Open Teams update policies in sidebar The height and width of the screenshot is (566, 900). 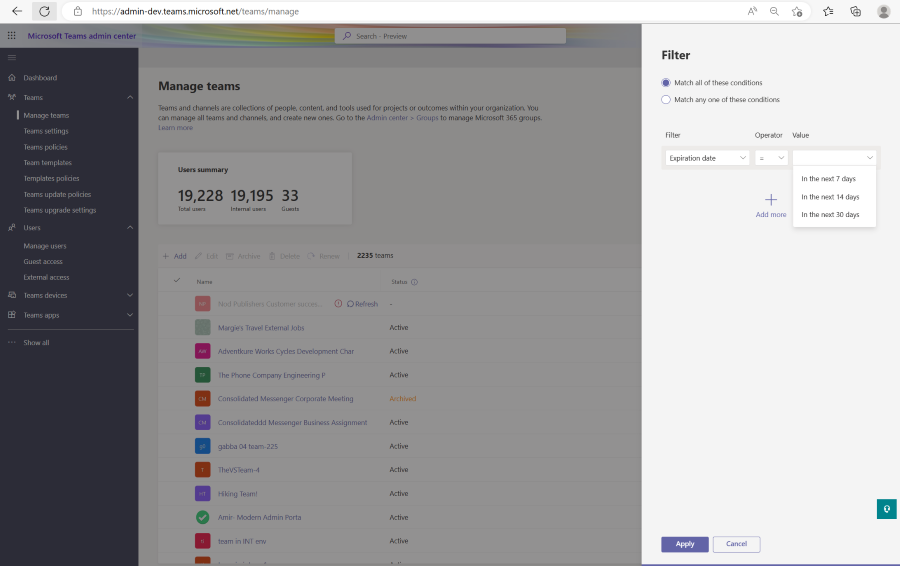[x=57, y=195]
